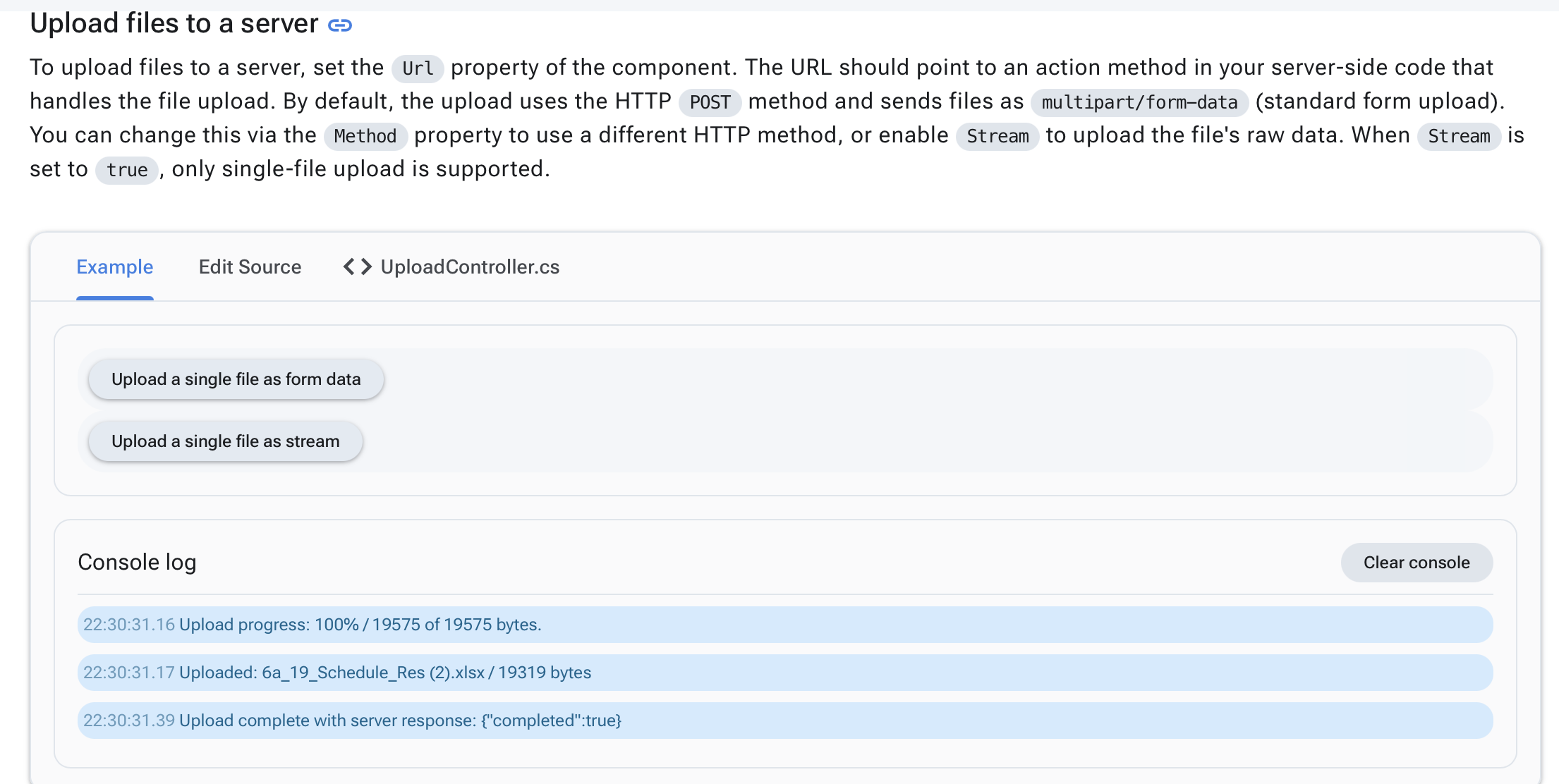Click the Method inline code label
Viewport: 1559px width, 784px height.
(x=365, y=136)
